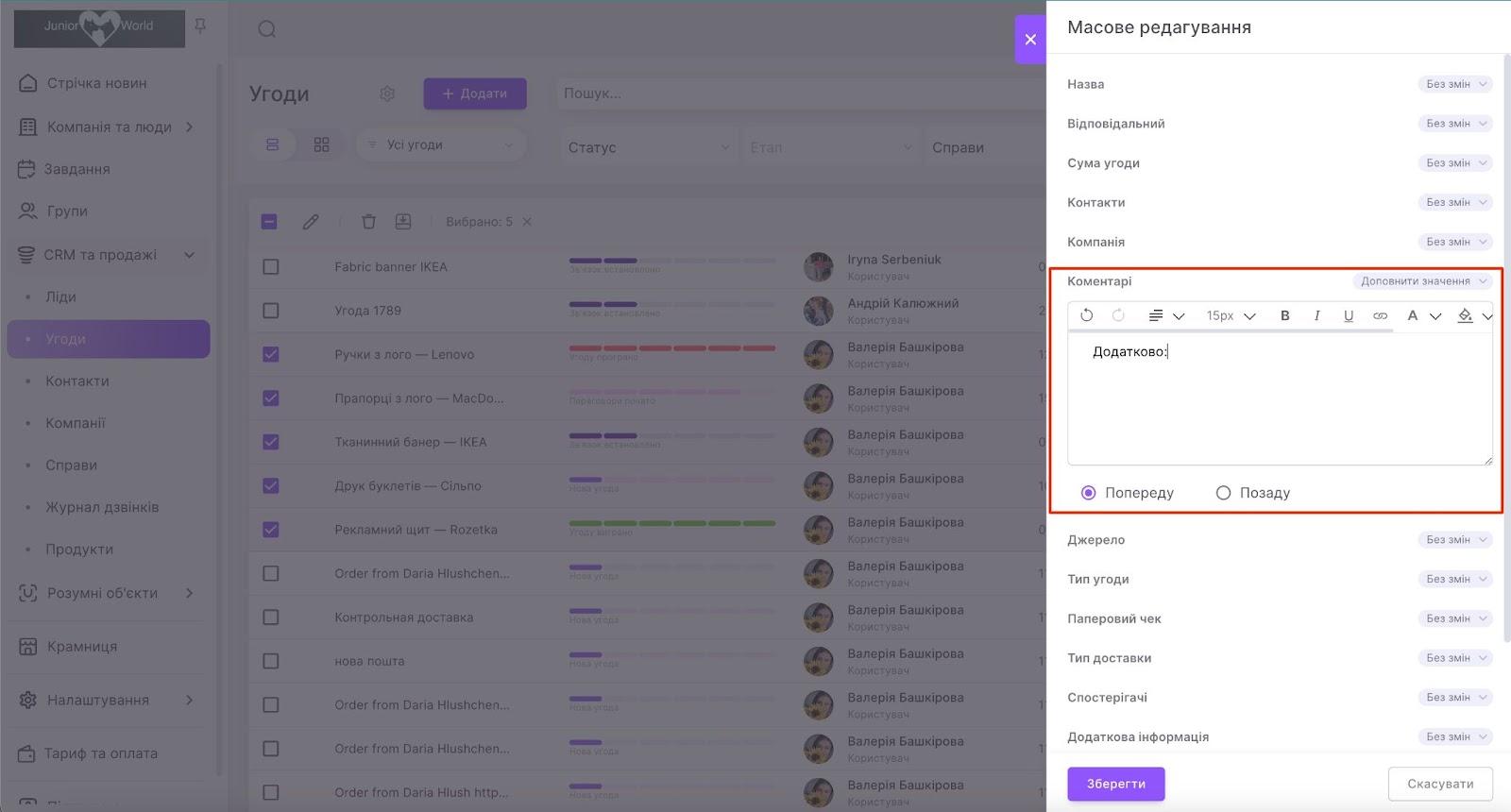Select the 'Попереду' radio option
1511x812 pixels.
[x=1089, y=493]
